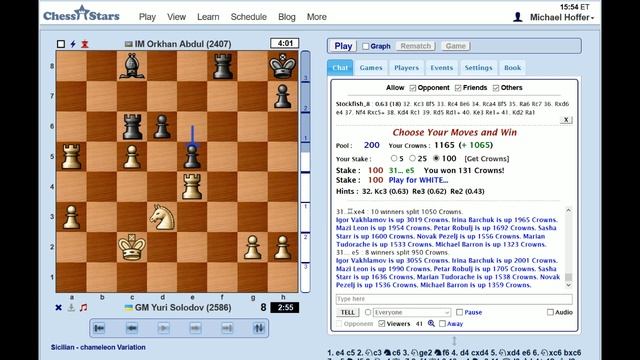The width and height of the screenshot is (640, 360).
Task: Click the black pawn on e5
Action: pyautogui.click(x=192, y=156)
